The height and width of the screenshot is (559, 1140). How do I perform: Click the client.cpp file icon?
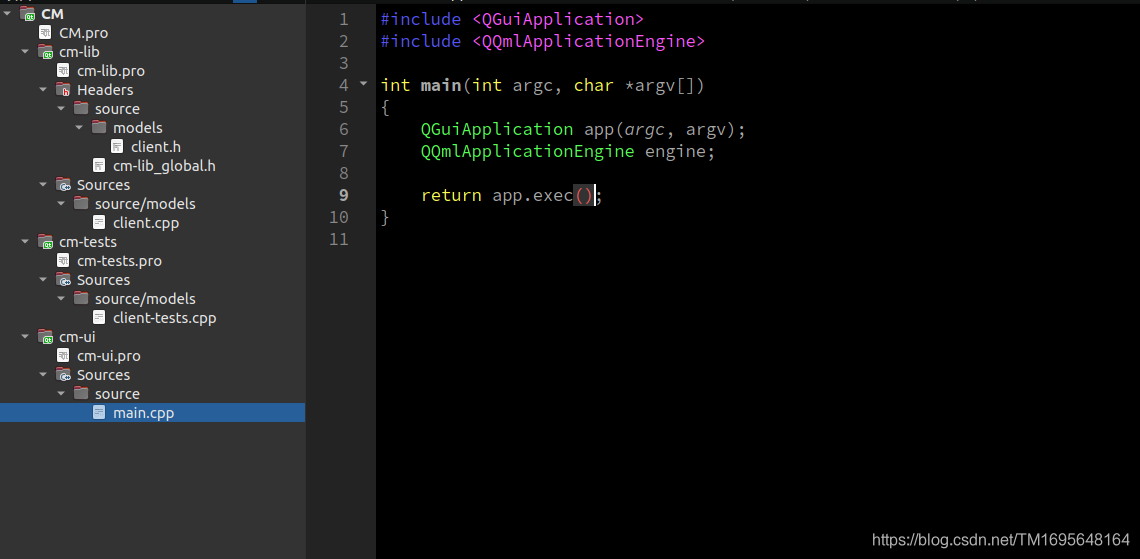[100, 222]
